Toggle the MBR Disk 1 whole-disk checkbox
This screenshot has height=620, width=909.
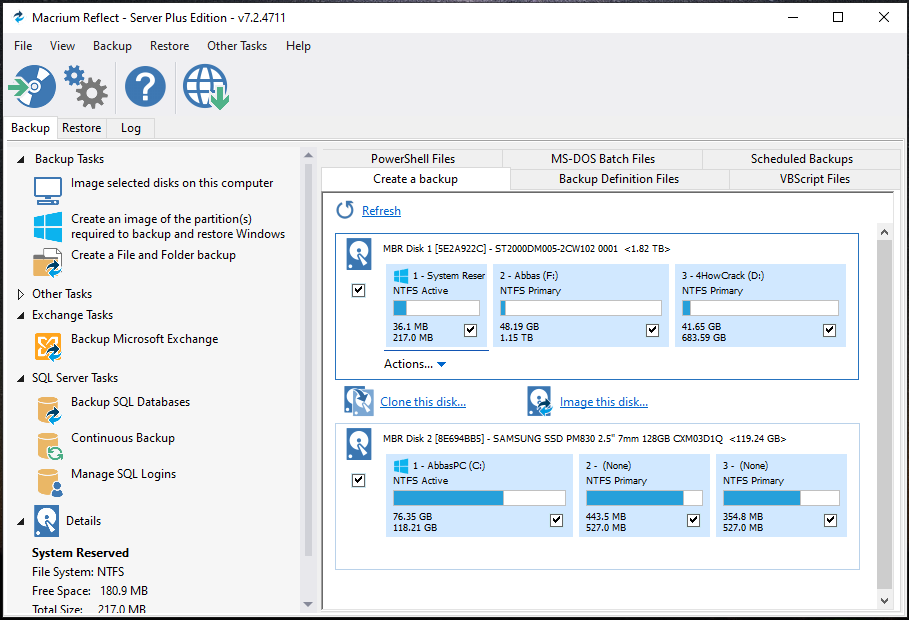[x=358, y=290]
